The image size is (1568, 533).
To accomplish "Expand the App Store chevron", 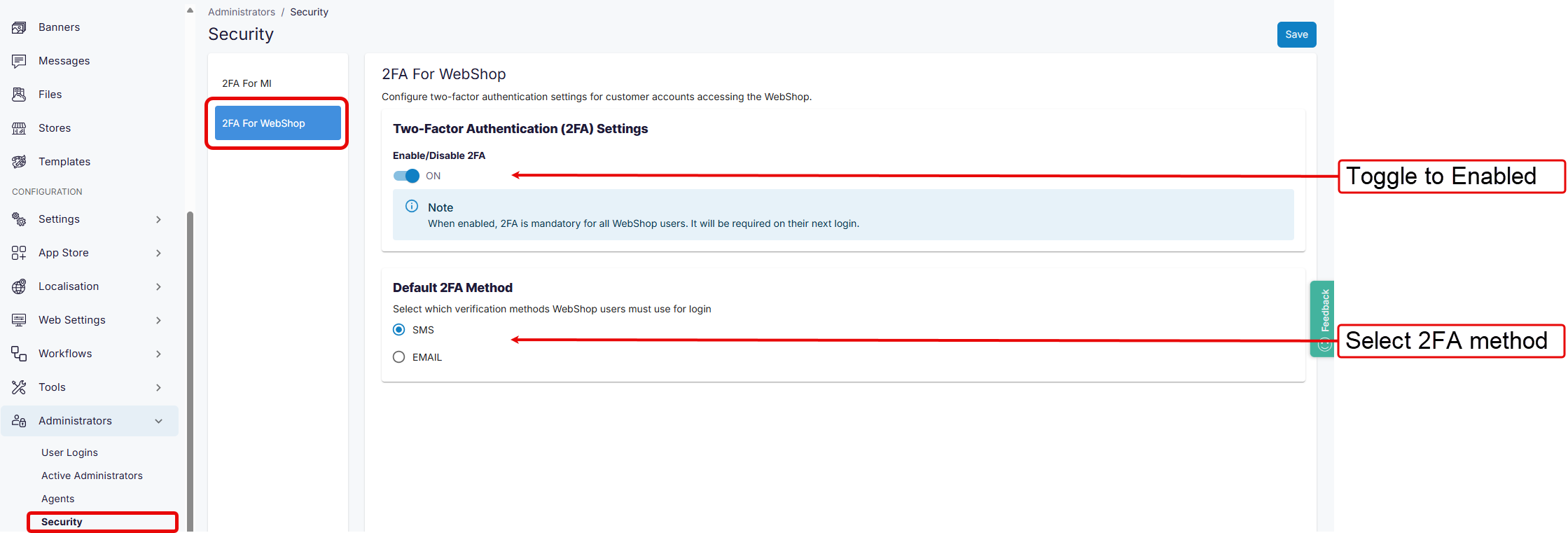I will 159,253.
